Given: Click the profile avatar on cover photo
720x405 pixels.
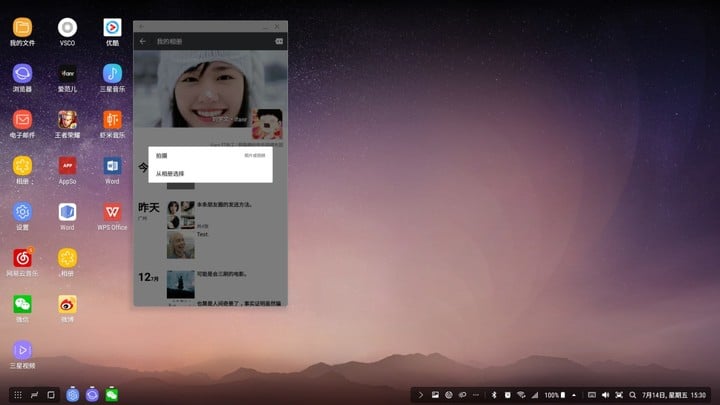Looking at the screenshot, I should tap(267, 124).
